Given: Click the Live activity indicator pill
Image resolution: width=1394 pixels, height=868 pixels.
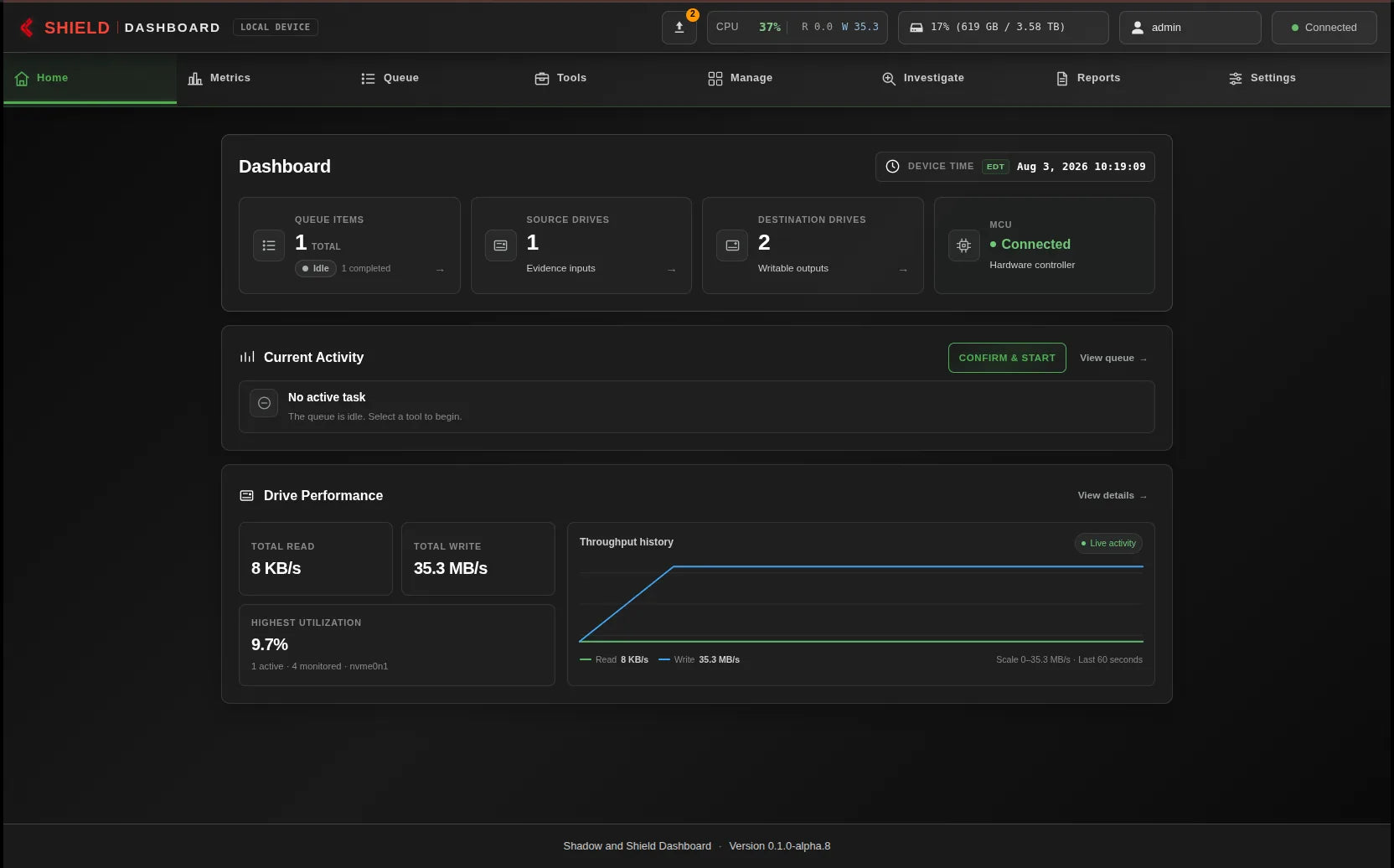Looking at the screenshot, I should pyautogui.click(x=1108, y=543).
